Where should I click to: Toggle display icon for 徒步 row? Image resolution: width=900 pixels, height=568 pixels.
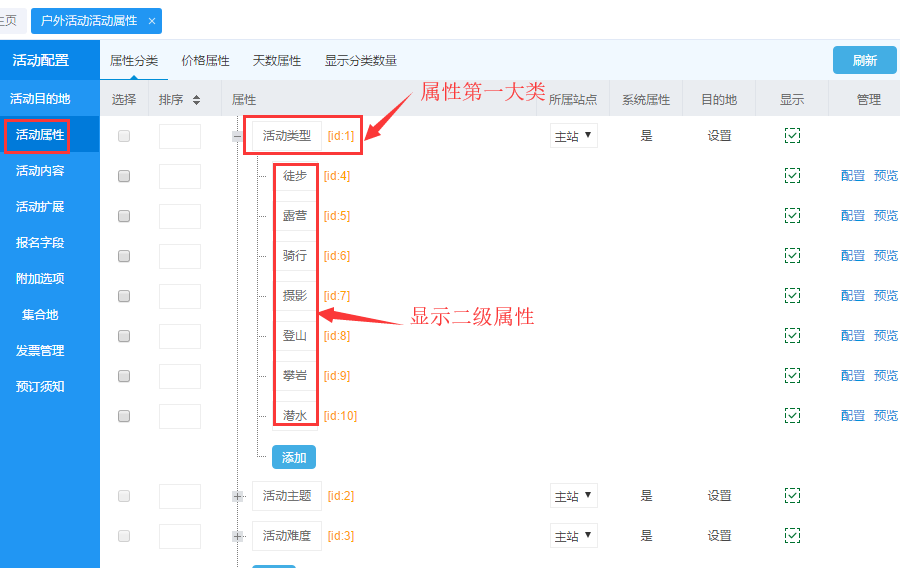(792, 176)
